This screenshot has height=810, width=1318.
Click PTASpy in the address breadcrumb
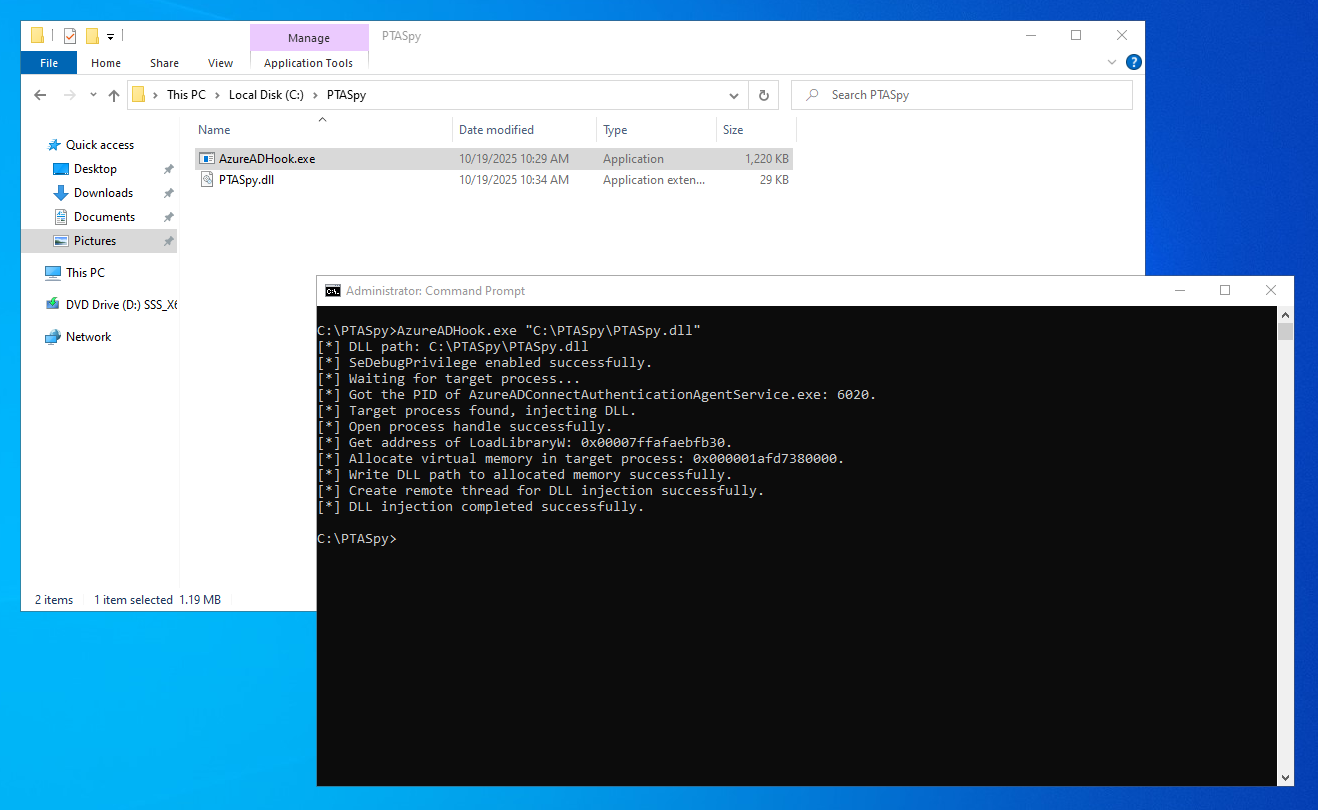tap(346, 95)
